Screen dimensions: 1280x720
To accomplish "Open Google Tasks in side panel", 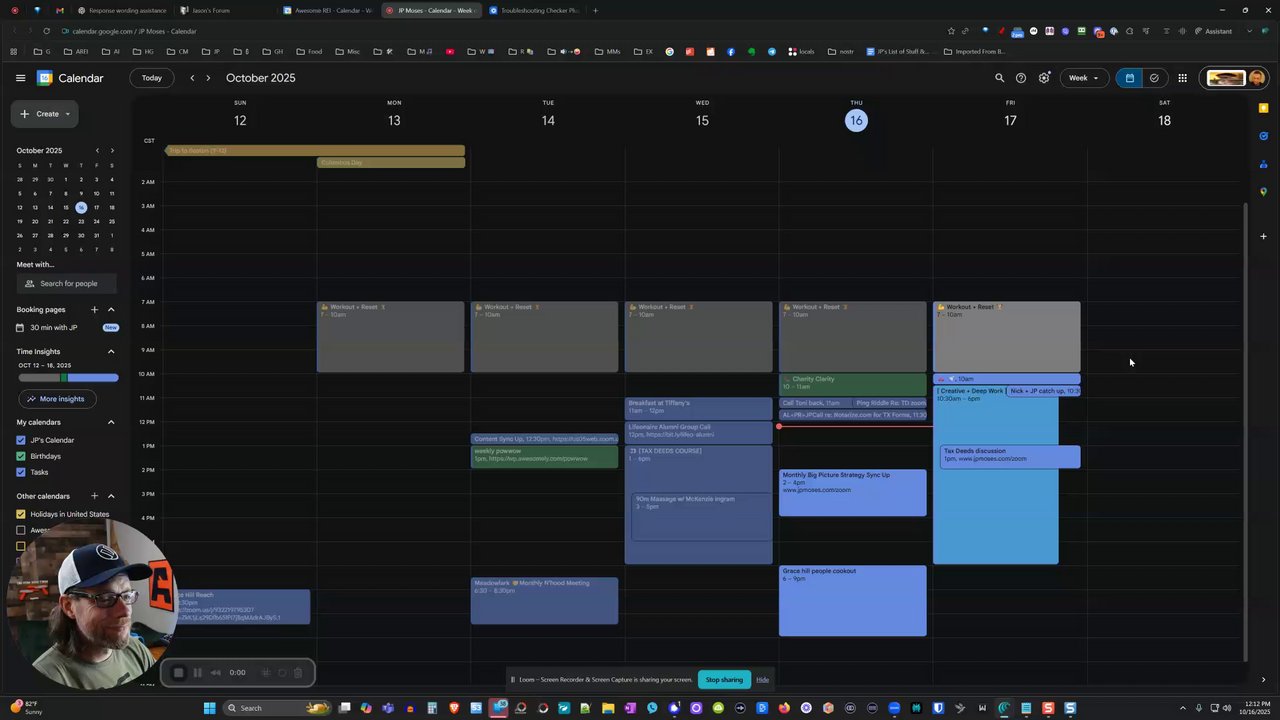I will [x=1263, y=136].
